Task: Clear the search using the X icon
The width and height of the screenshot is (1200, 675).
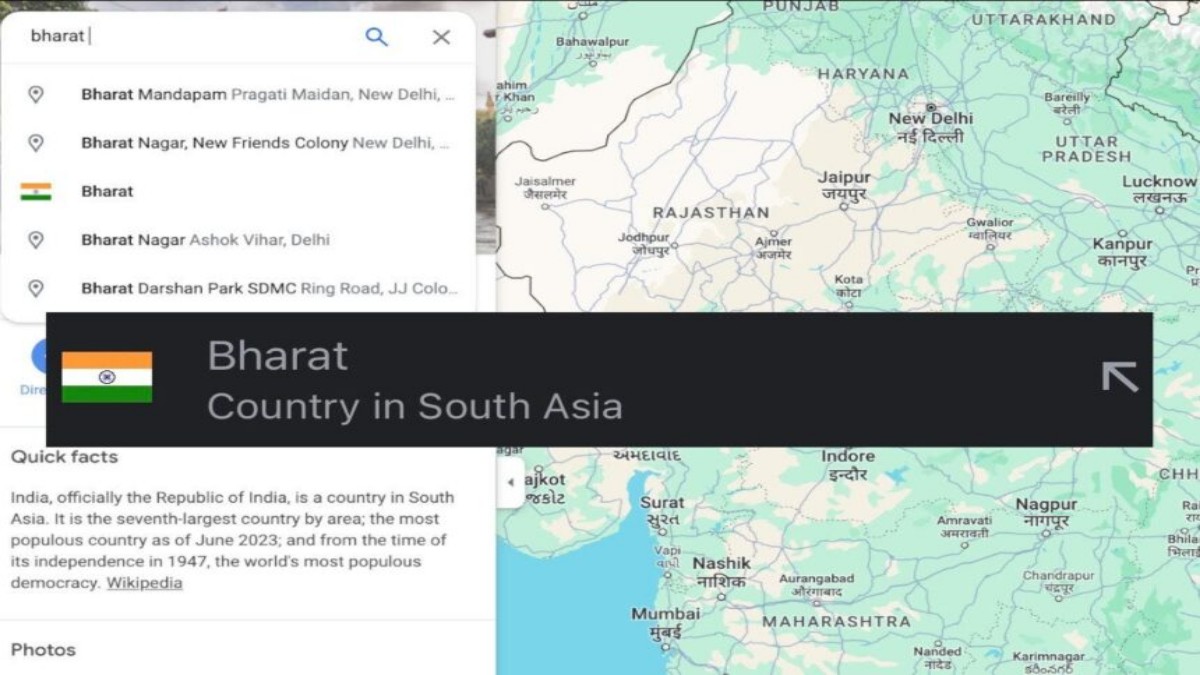Action: click(x=441, y=36)
